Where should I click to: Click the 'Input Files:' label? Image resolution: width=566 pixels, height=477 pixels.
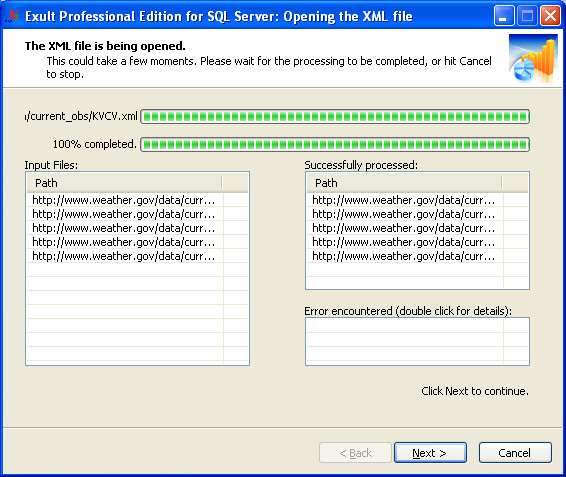coord(51,165)
